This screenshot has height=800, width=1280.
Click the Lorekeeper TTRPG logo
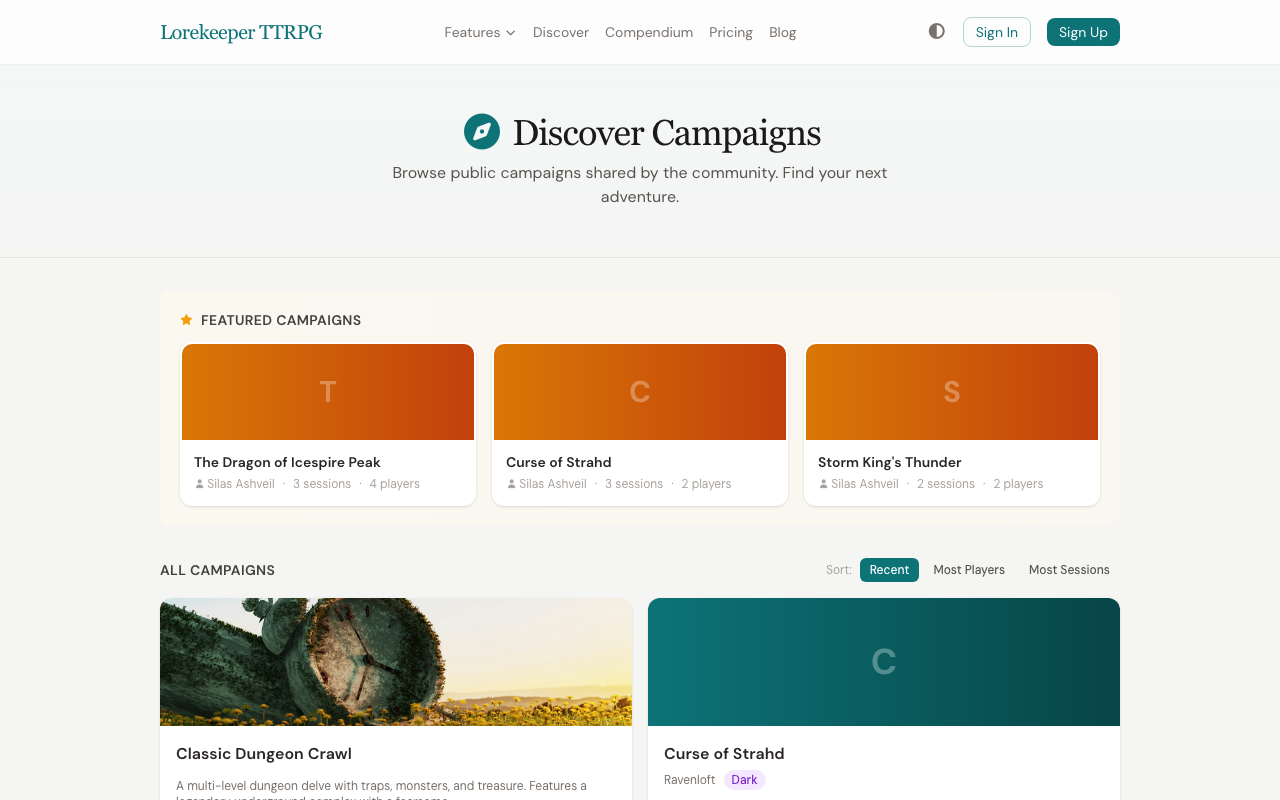pyautogui.click(x=241, y=31)
